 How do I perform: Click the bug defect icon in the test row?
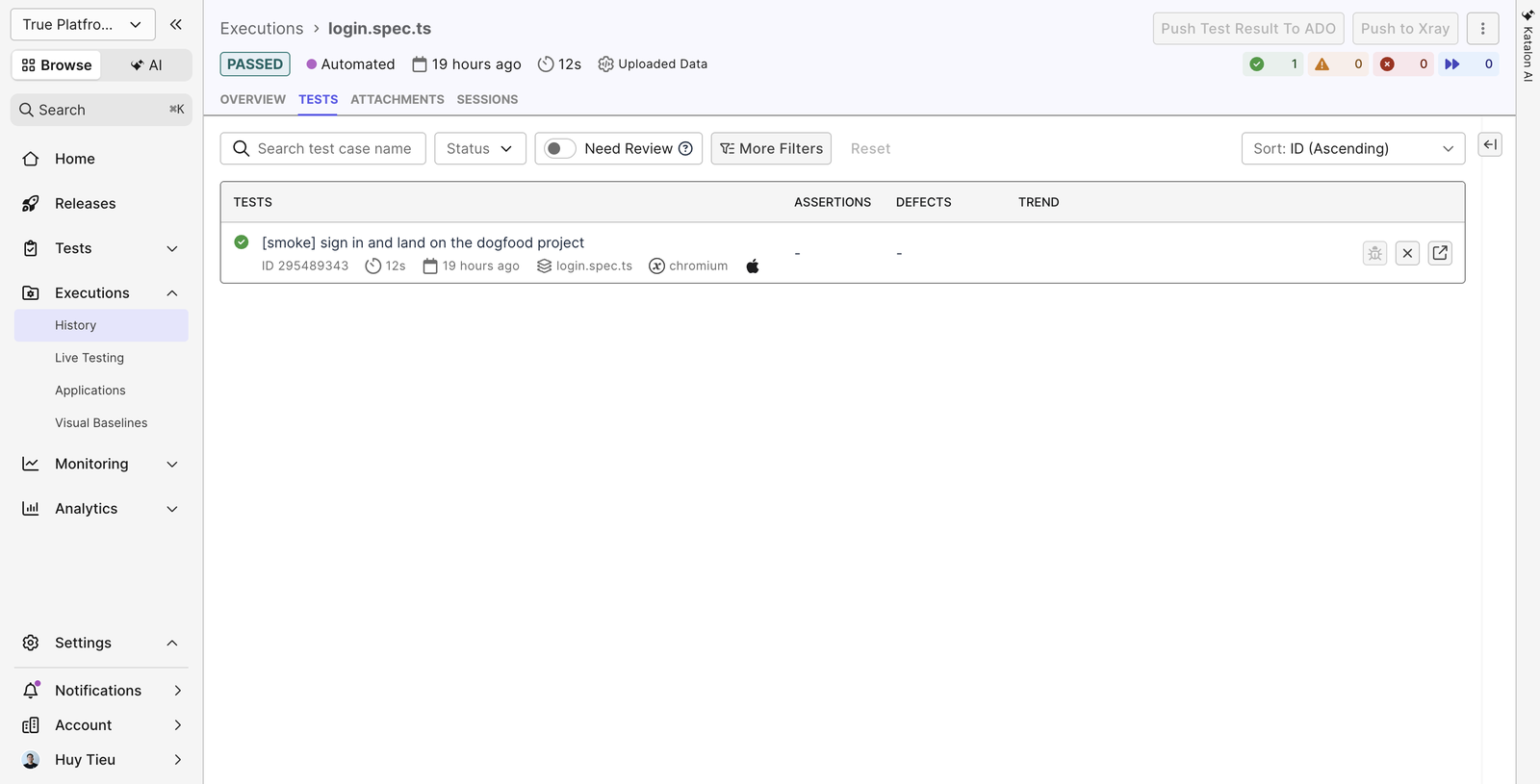[x=1374, y=253]
